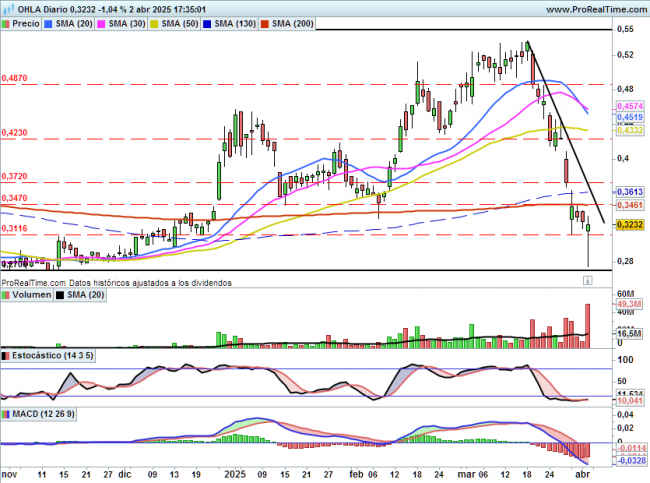Click the 0,4230 level label
650x483 pixels.
[x=14, y=133]
